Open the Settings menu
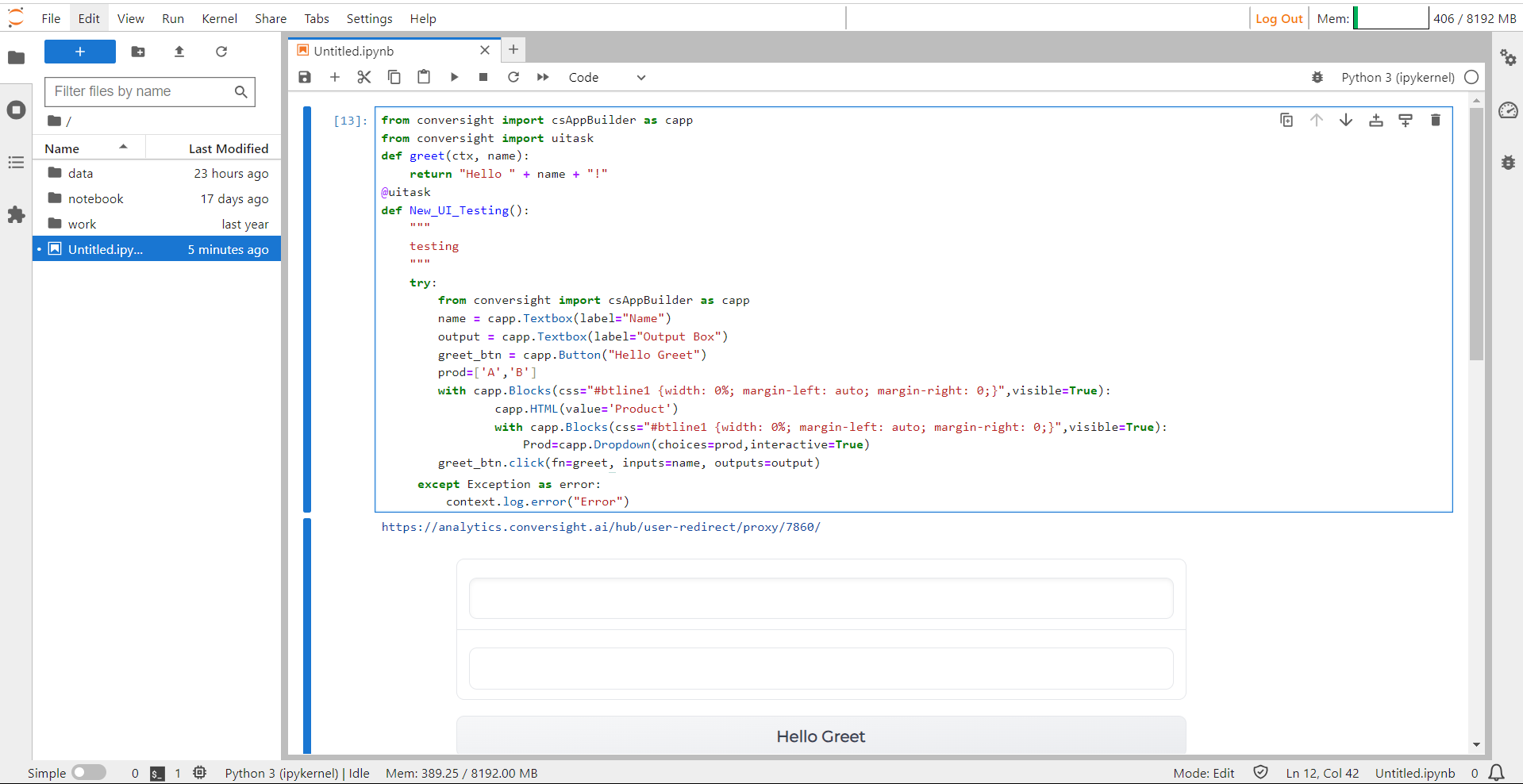 point(370,18)
